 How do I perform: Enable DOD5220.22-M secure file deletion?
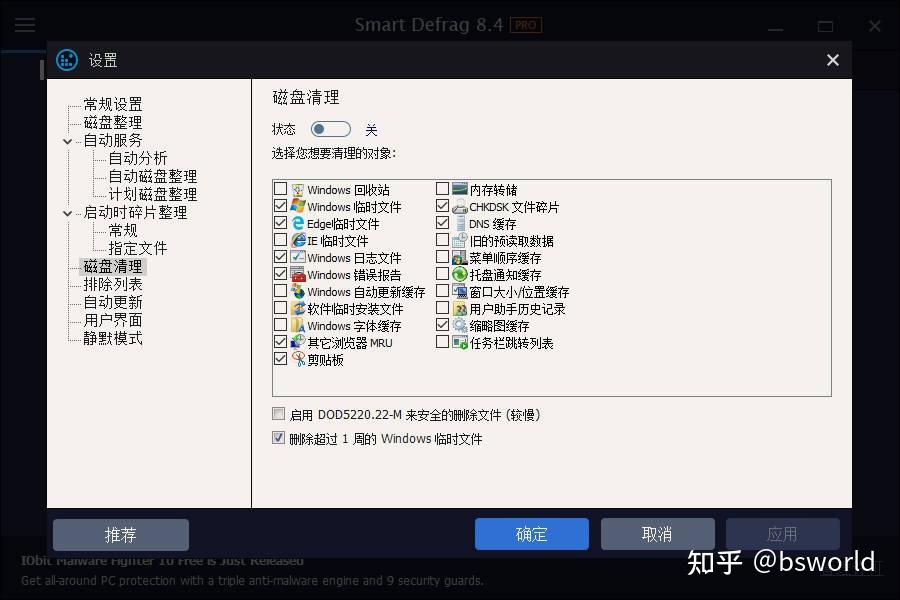pyautogui.click(x=277, y=414)
